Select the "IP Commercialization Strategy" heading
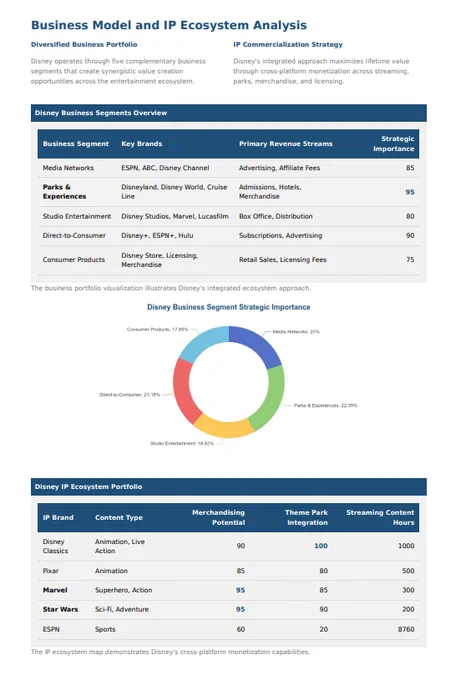This screenshot has width=456, height=680. click(x=288, y=44)
